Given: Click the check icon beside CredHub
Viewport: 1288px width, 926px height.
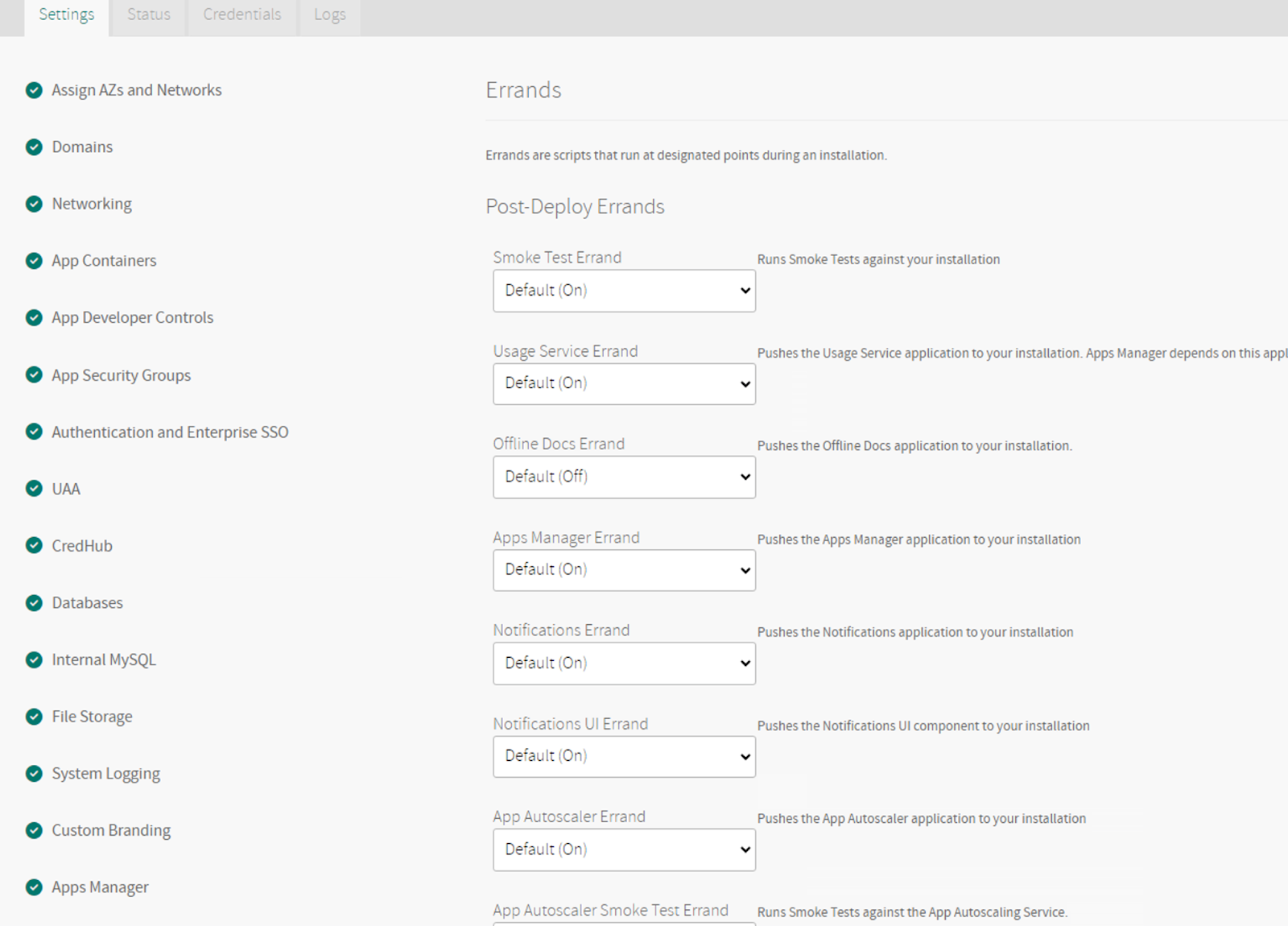Looking at the screenshot, I should tap(34, 545).
